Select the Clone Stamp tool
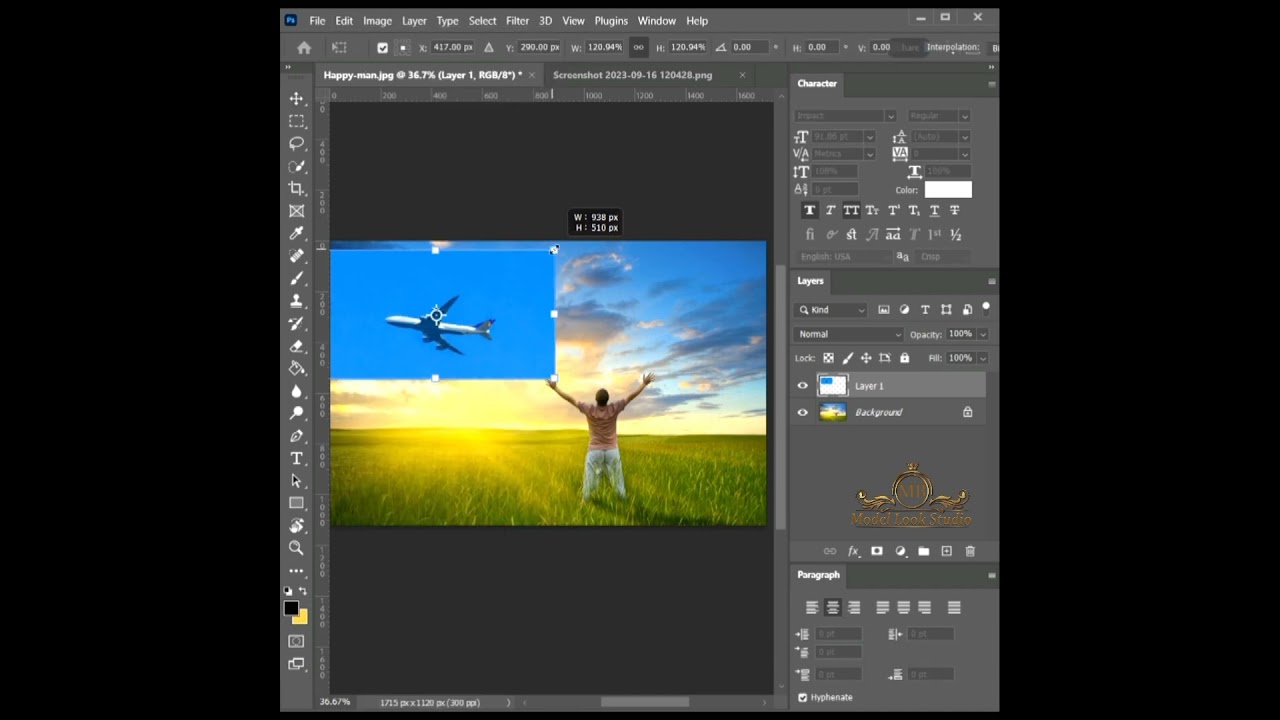Viewport: 1280px width, 720px height. coord(296,300)
